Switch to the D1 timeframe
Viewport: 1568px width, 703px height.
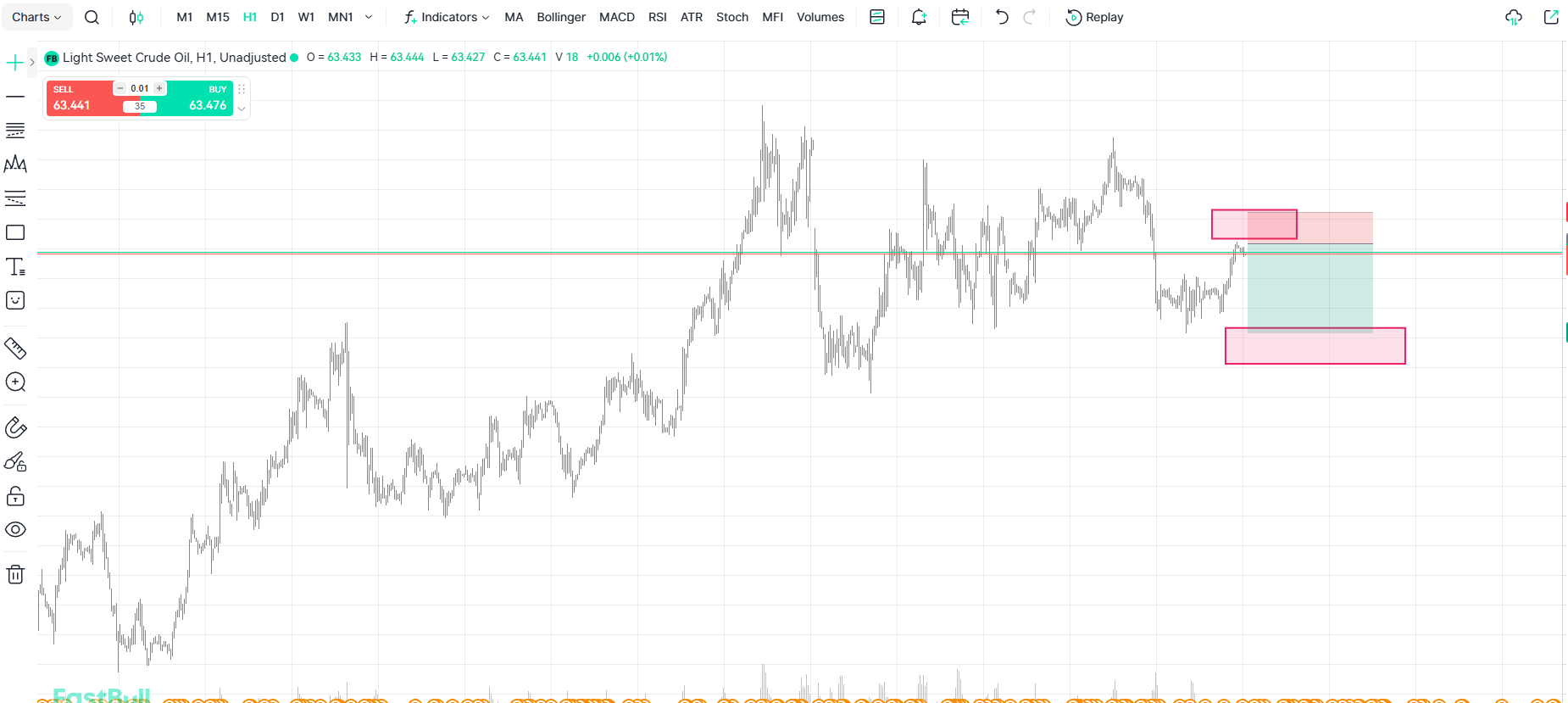coord(277,17)
